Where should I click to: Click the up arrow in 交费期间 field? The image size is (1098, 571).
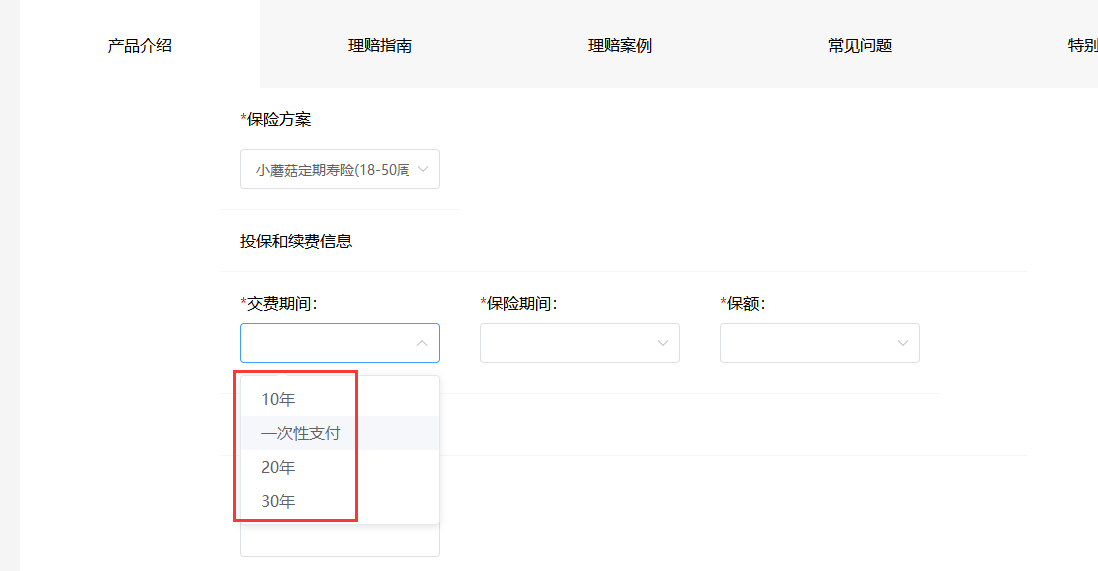point(422,343)
